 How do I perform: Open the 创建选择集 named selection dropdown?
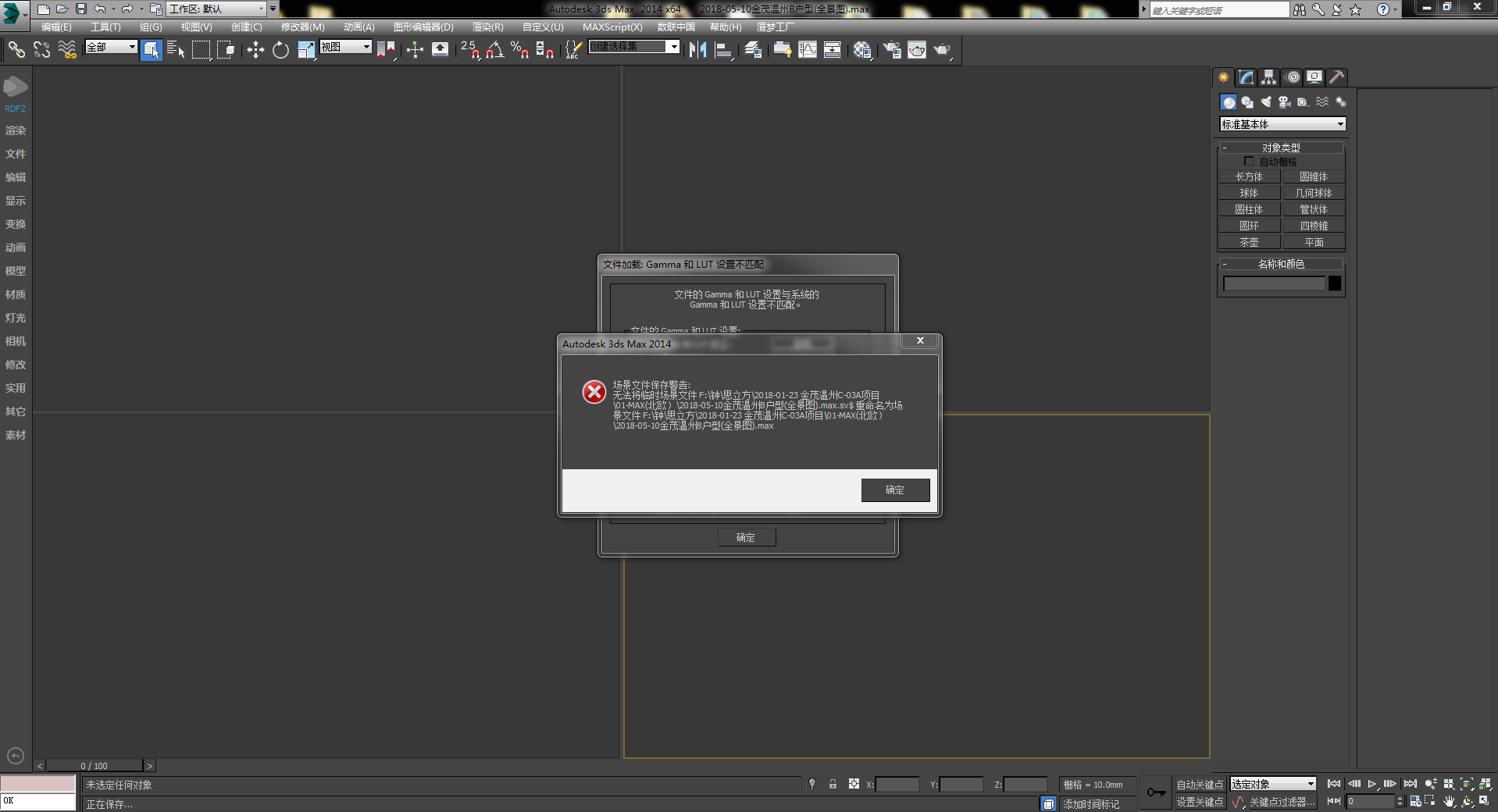[634, 47]
